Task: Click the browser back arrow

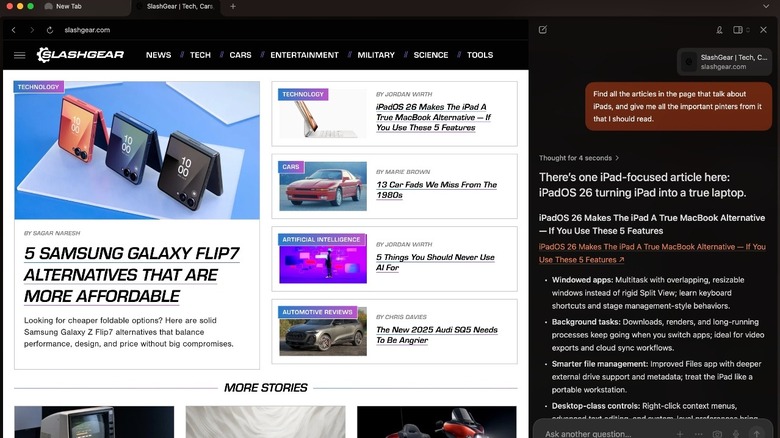Action: tap(13, 30)
